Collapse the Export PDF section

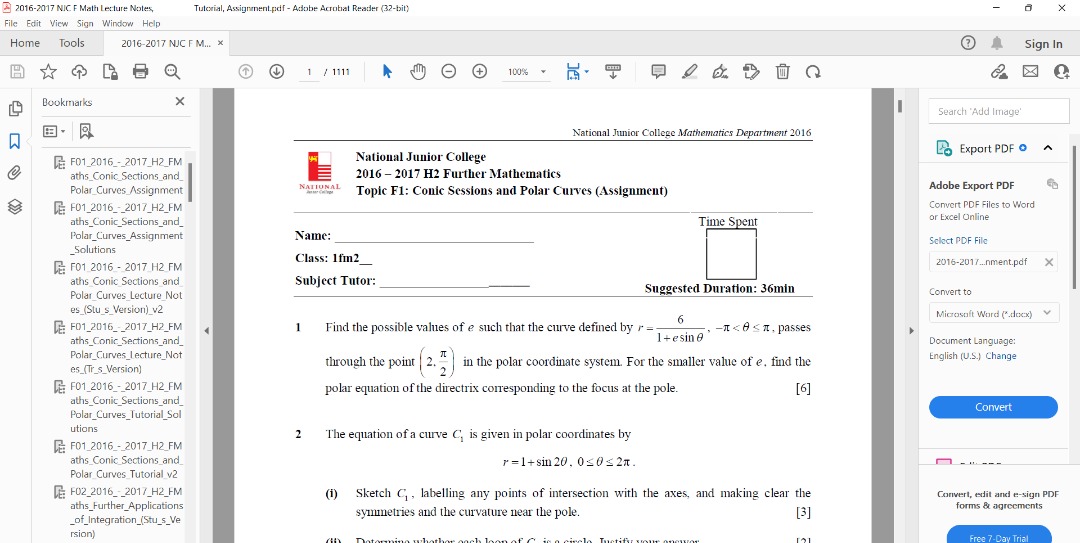tap(1048, 148)
